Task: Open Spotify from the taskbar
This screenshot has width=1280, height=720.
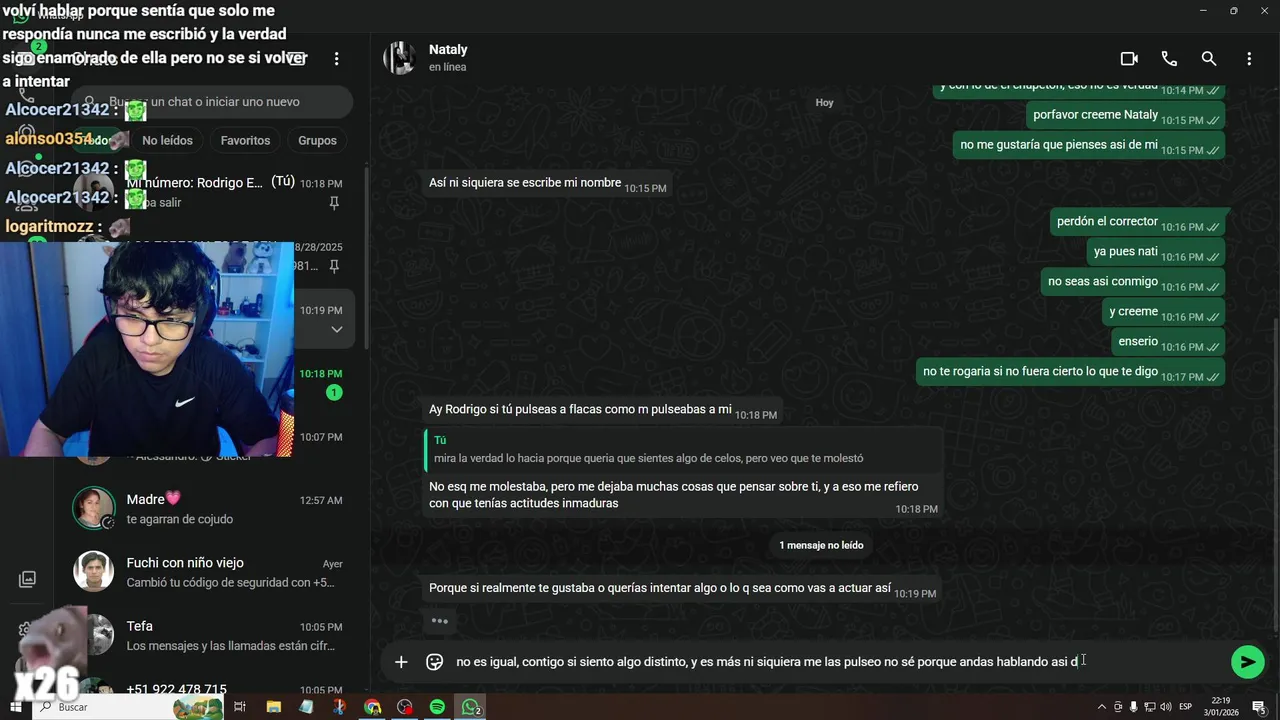Action: coord(437,707)
